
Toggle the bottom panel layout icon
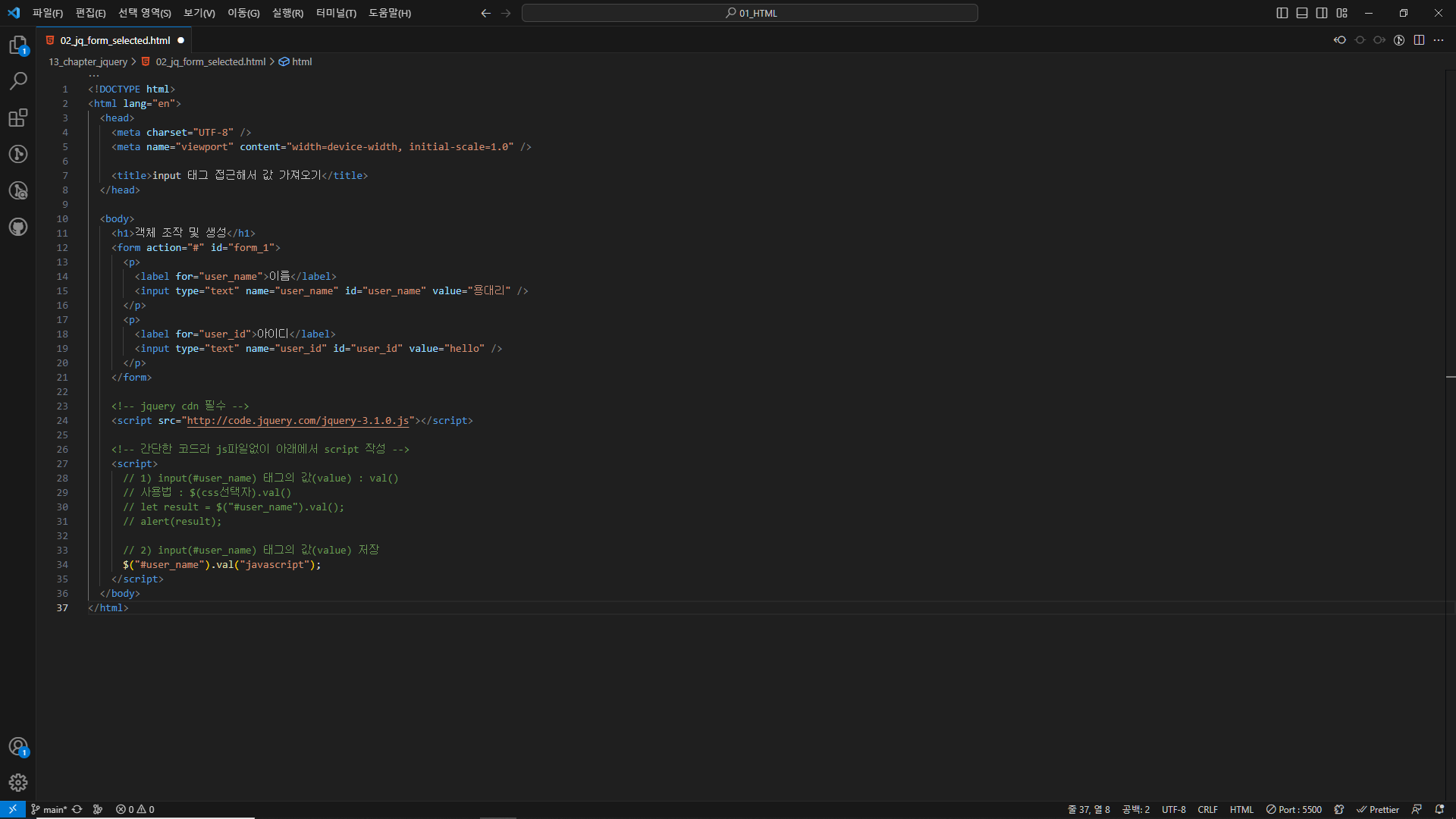[x=1302, y=13]
